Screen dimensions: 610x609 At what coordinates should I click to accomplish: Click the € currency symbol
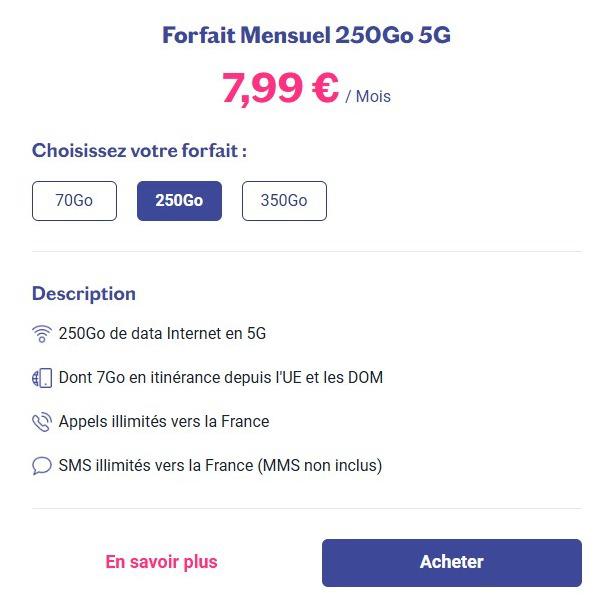pos(325,88)
